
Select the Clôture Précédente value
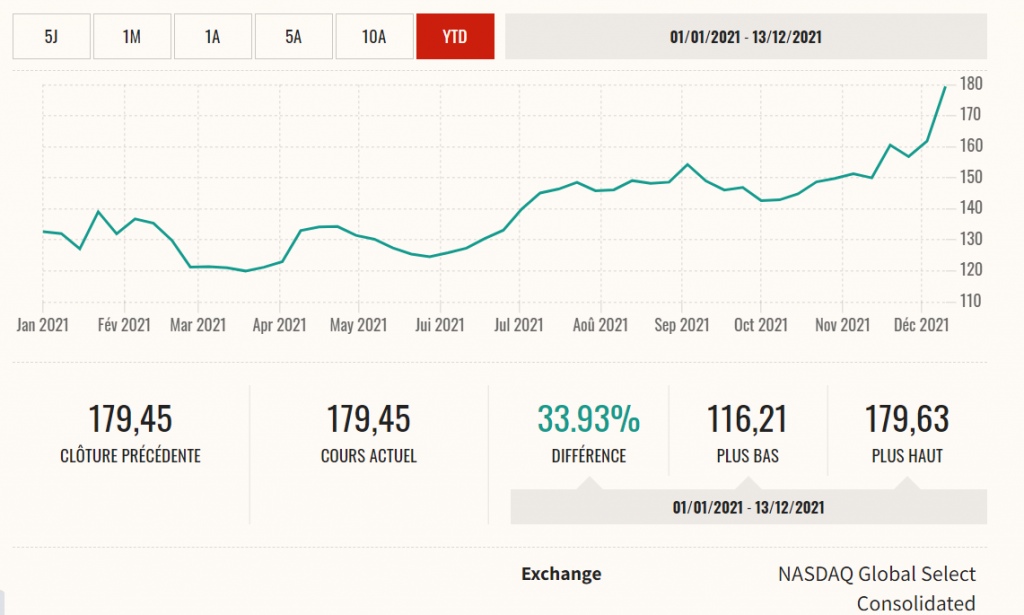(x=130, y=419)
